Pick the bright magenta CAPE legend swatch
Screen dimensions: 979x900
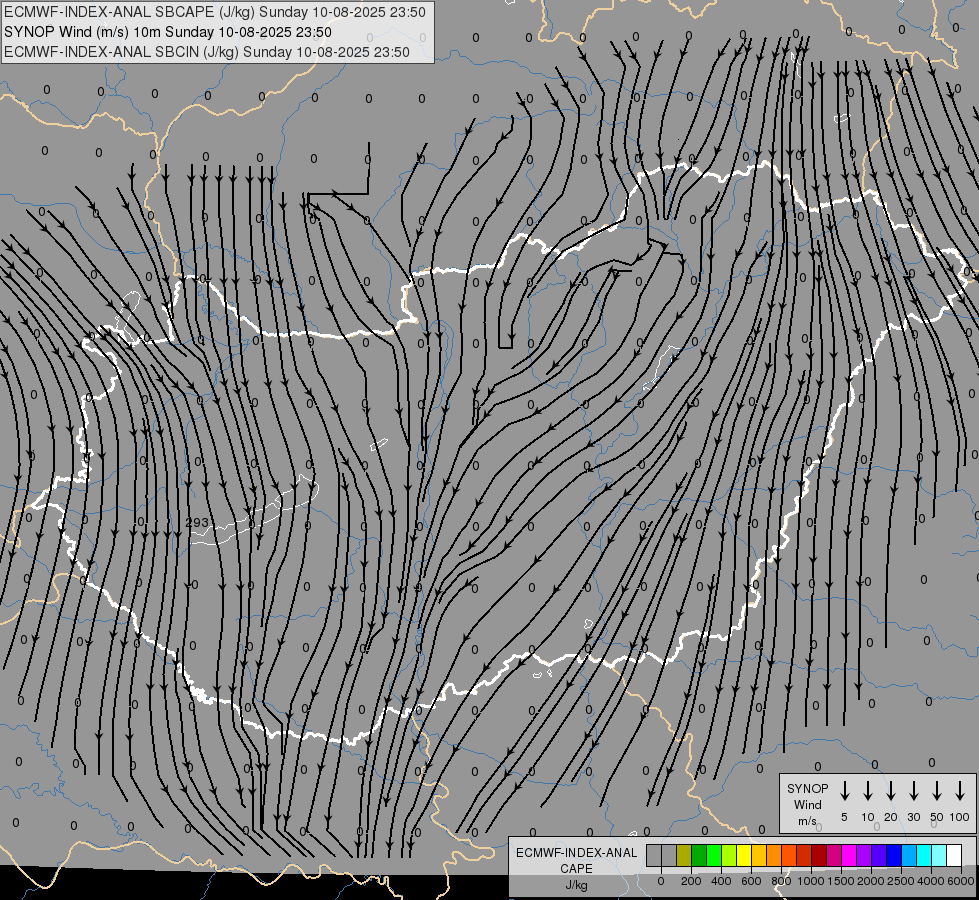(x=849, y=855)
